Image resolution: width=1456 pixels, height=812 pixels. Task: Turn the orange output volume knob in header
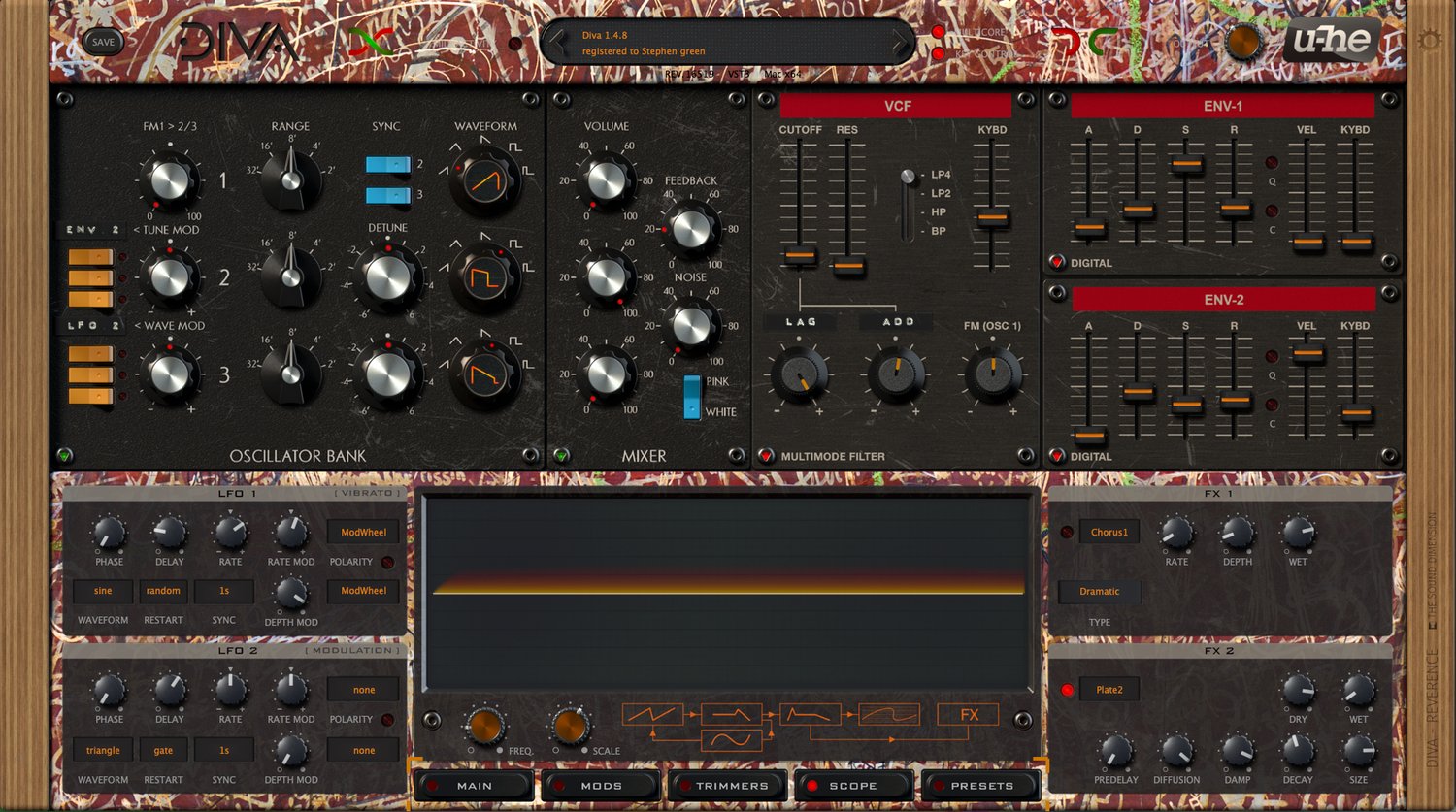1243,43
